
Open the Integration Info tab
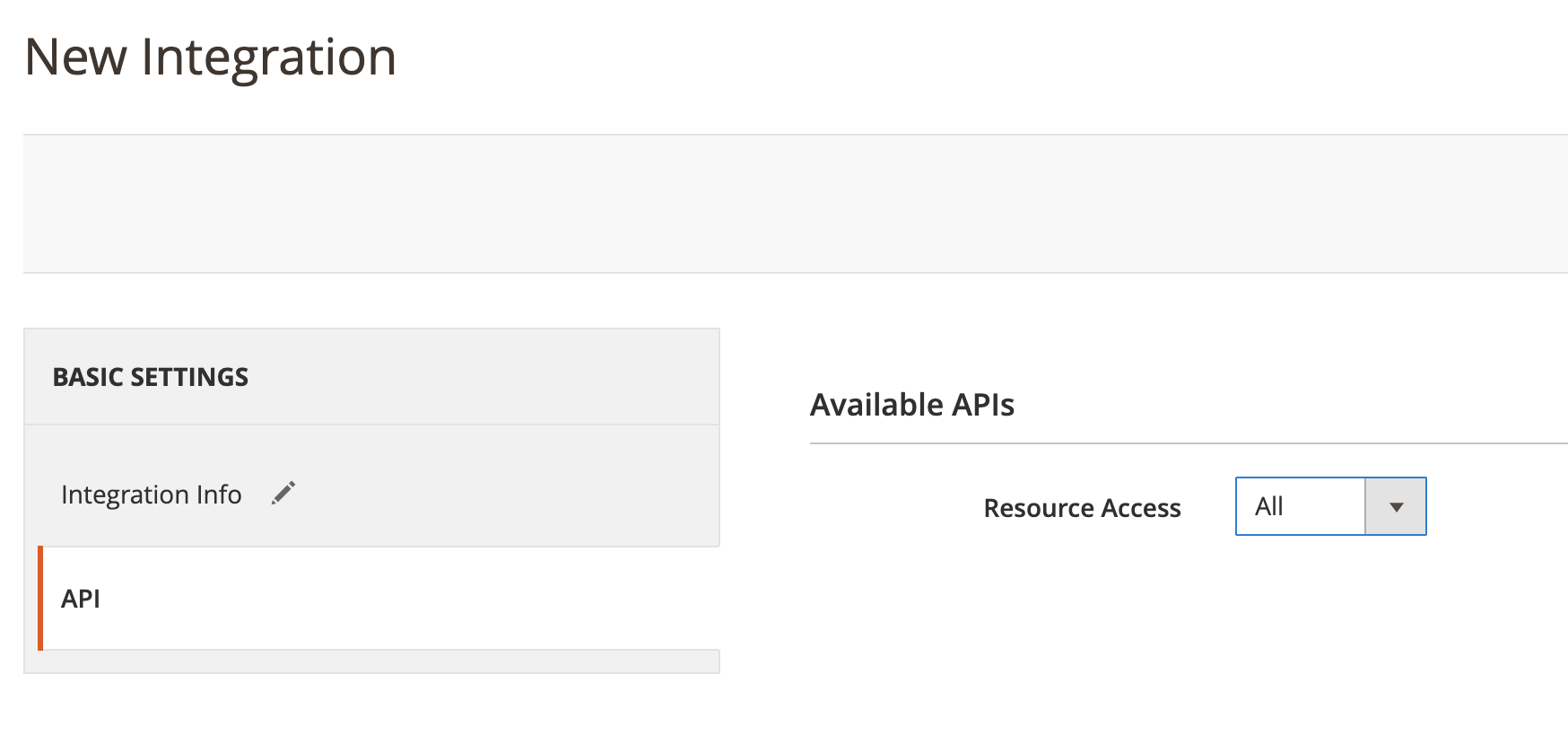coord(151,495)
